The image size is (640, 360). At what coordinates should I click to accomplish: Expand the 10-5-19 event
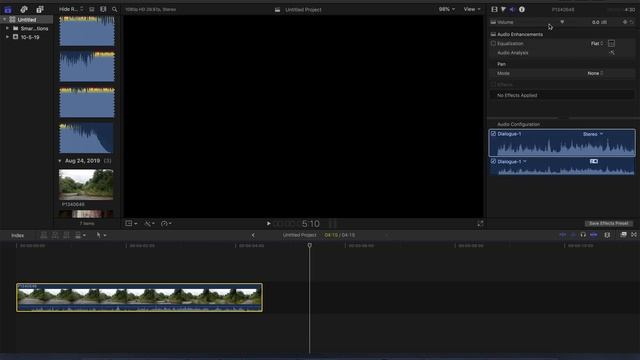[x=7, y=37]
